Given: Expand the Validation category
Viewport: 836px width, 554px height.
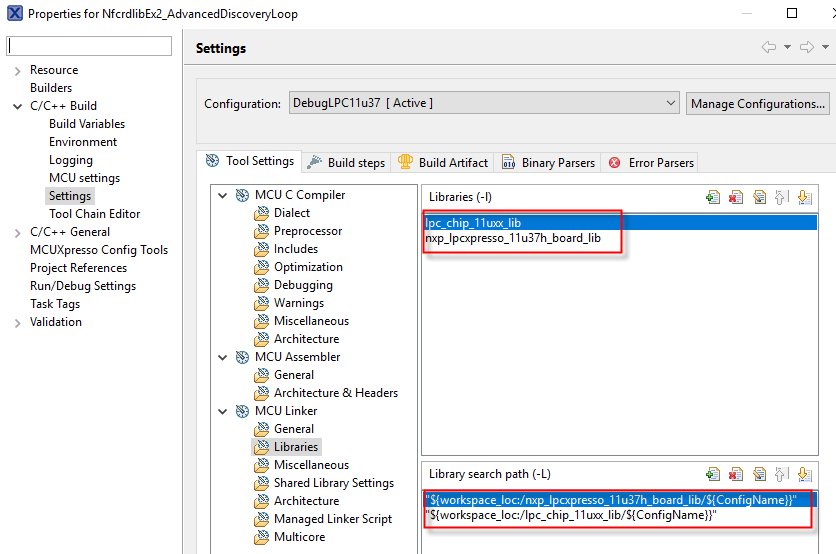Looking at the screenshot, I should [18, 323].
